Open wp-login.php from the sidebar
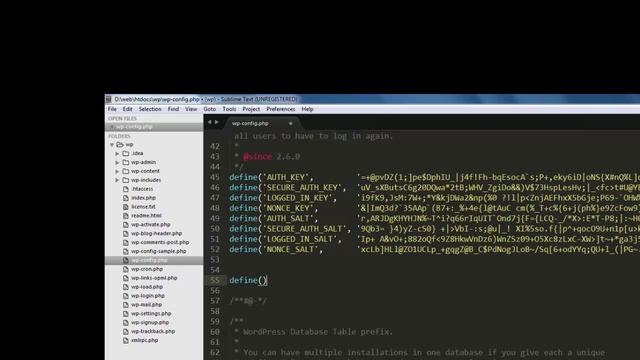640x360 pixels. [x=148, y=296]
